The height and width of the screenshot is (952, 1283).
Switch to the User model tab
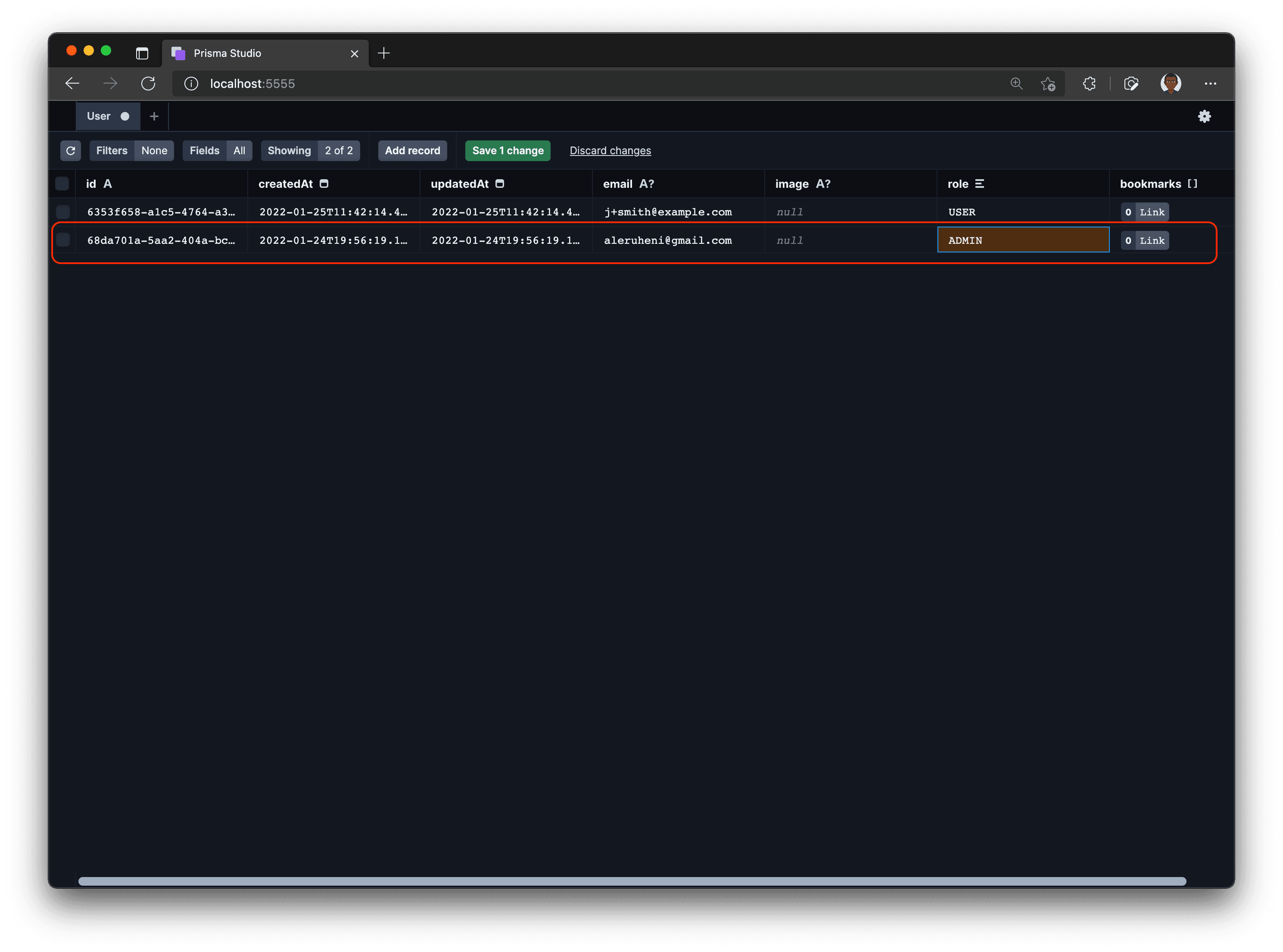pos(99,116)
